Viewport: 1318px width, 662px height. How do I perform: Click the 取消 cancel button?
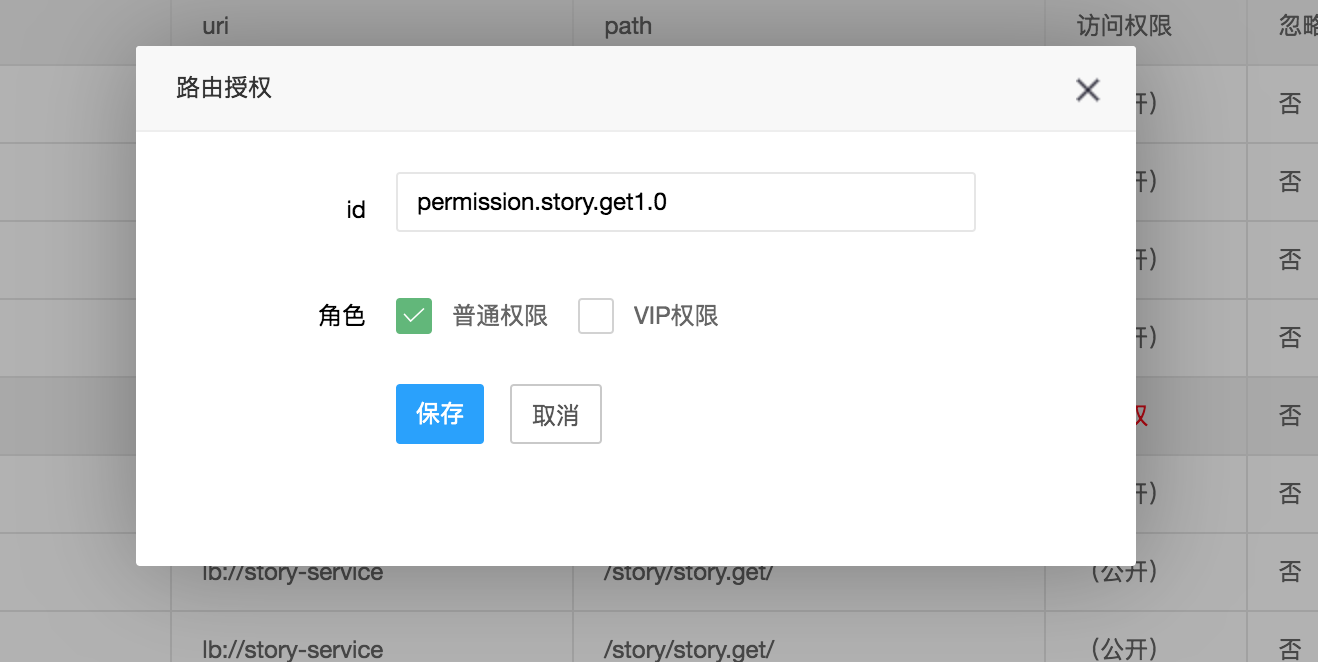pyautogui.click(x=555, y=413)
